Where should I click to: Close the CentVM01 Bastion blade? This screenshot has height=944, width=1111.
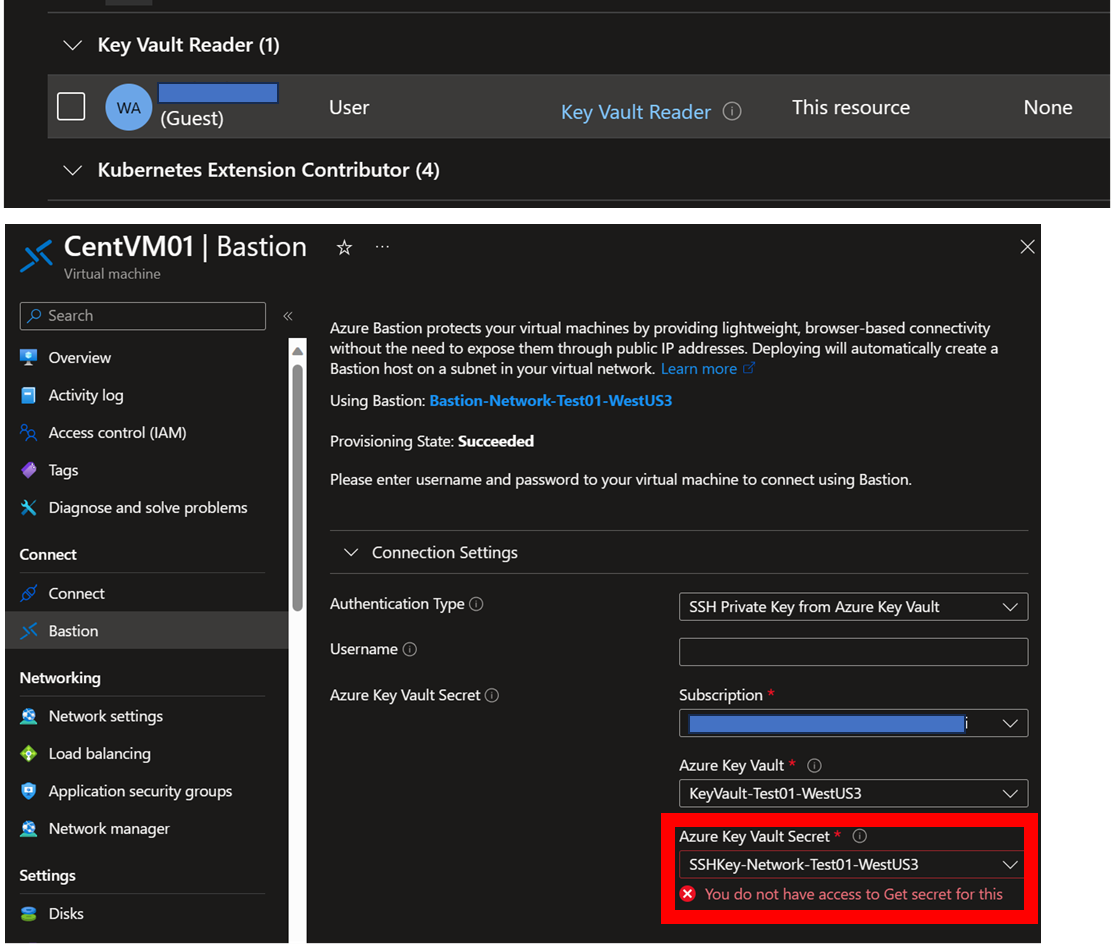coord(1027,247)
